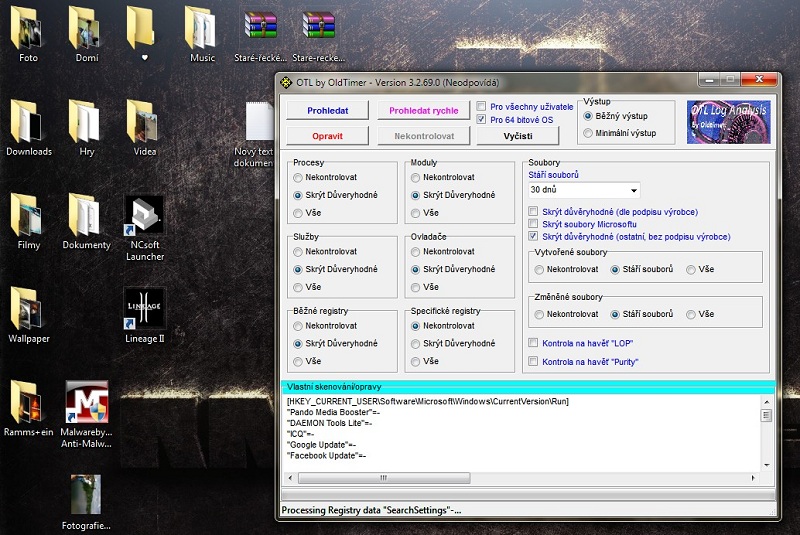This screenshot has height=535, width=800.
Task: Enable Skrýt důvěryhodné dle podpisu výrobce
Action: pyautogui.click(x=533, y=211)
